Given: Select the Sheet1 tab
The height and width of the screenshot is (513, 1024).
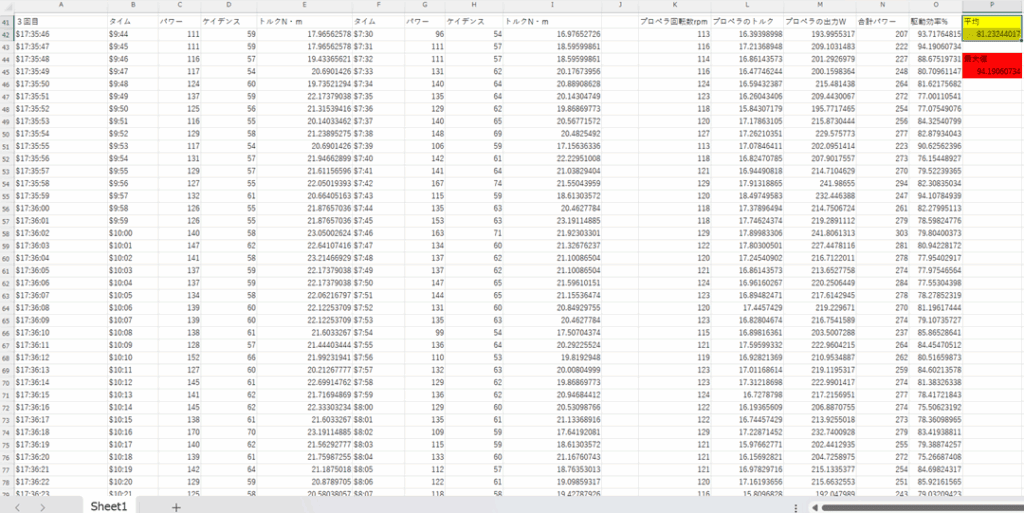Looking at the screenshot, I should [x=108, y=507].
